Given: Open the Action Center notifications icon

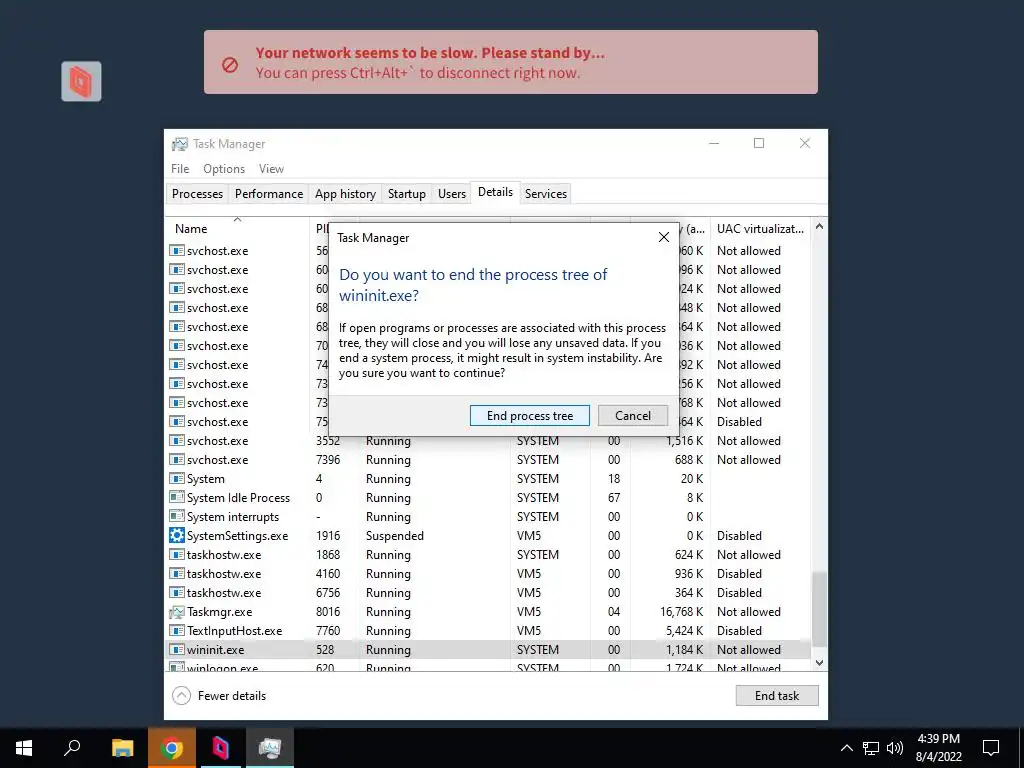Looking at the screenshot, I should click(991, 748).
